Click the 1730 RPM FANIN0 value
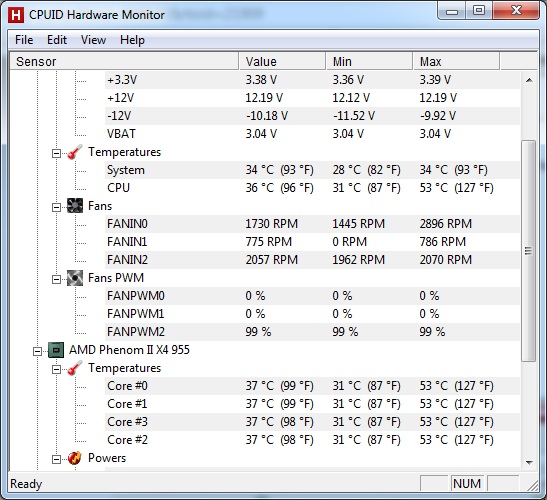547x500 pixels. click(x=271, y=224)
